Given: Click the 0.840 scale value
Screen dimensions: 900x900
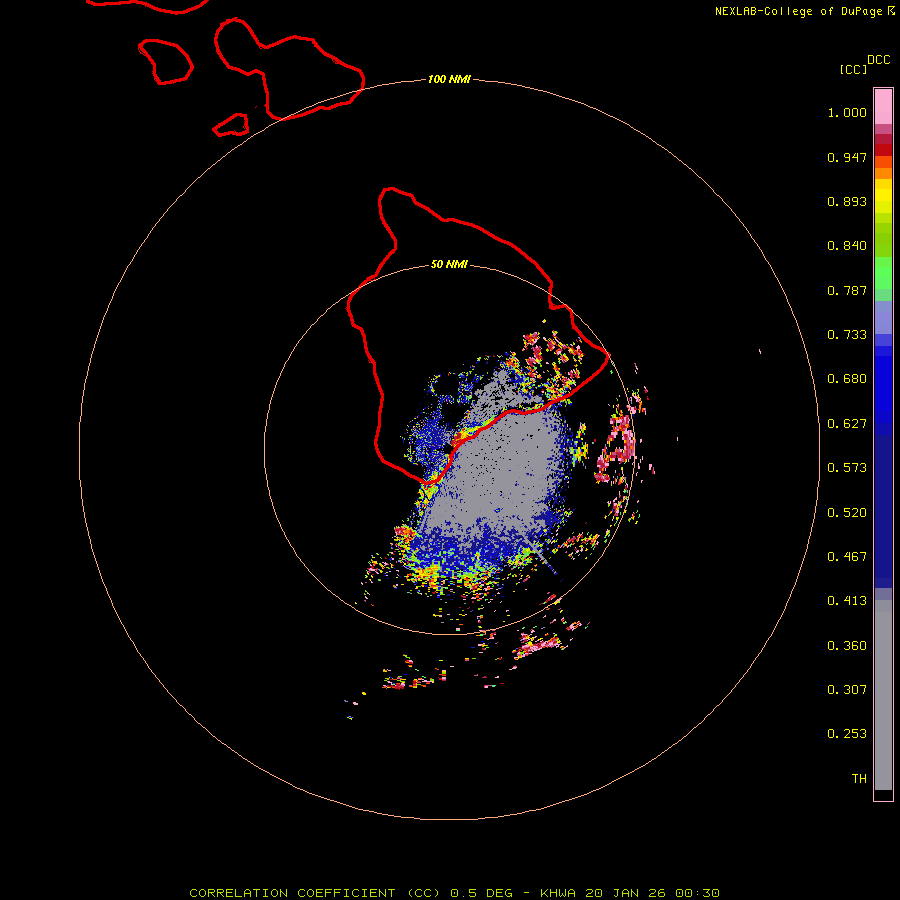Looking at the screenshot, I should [x=847, y=246].
